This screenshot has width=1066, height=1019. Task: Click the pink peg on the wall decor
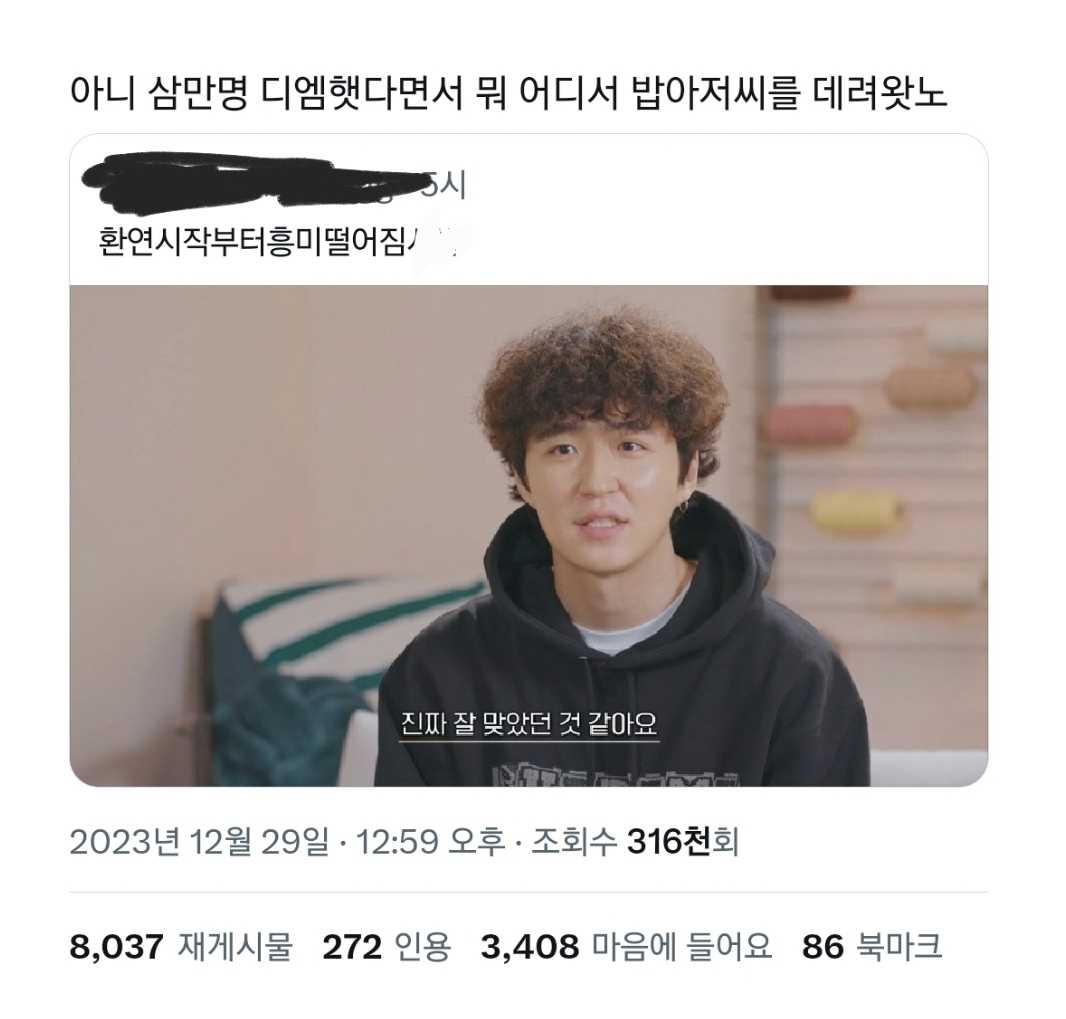[x=809, y=425]
